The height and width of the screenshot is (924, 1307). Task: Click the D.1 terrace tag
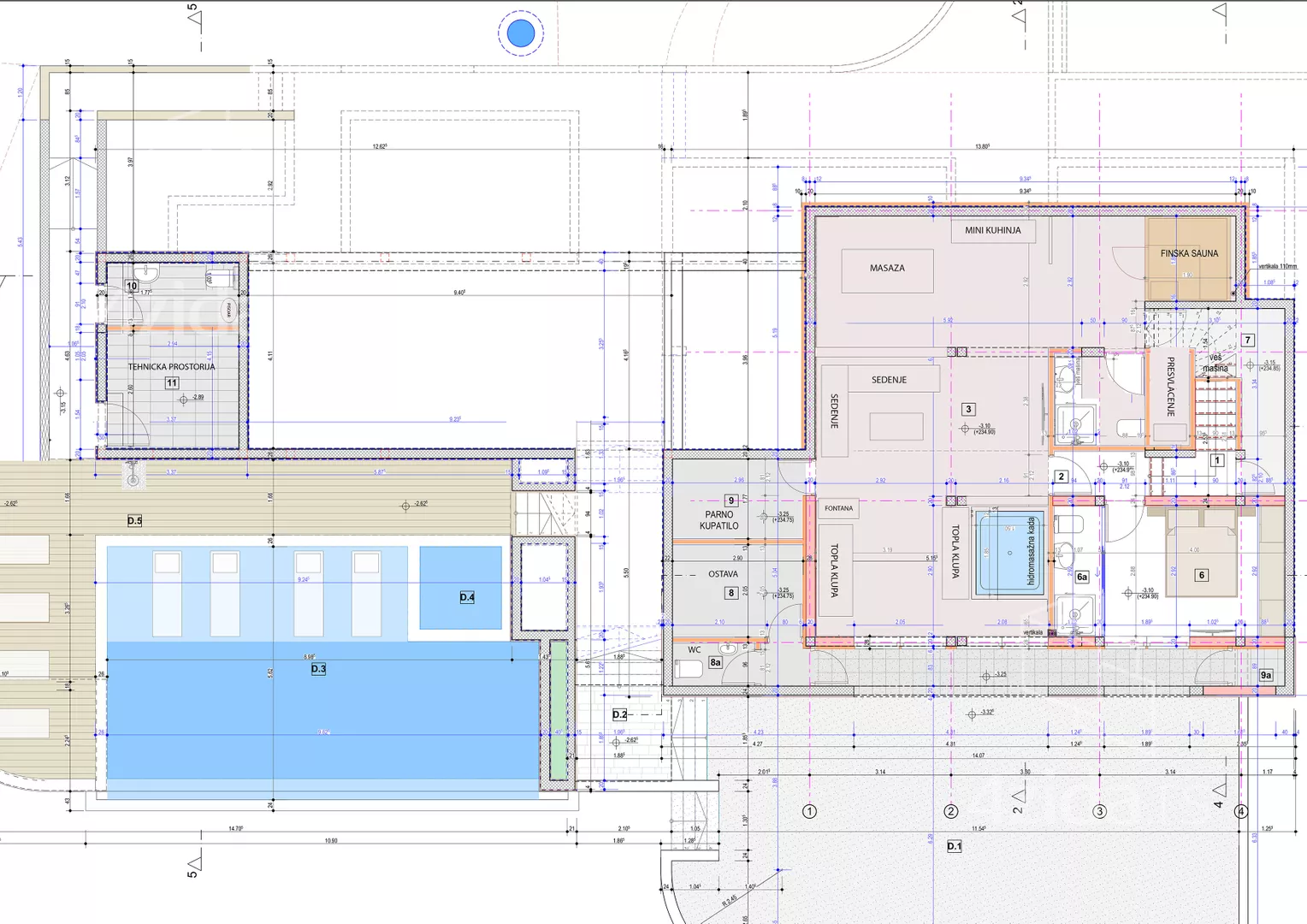click(x=954, y=846)
